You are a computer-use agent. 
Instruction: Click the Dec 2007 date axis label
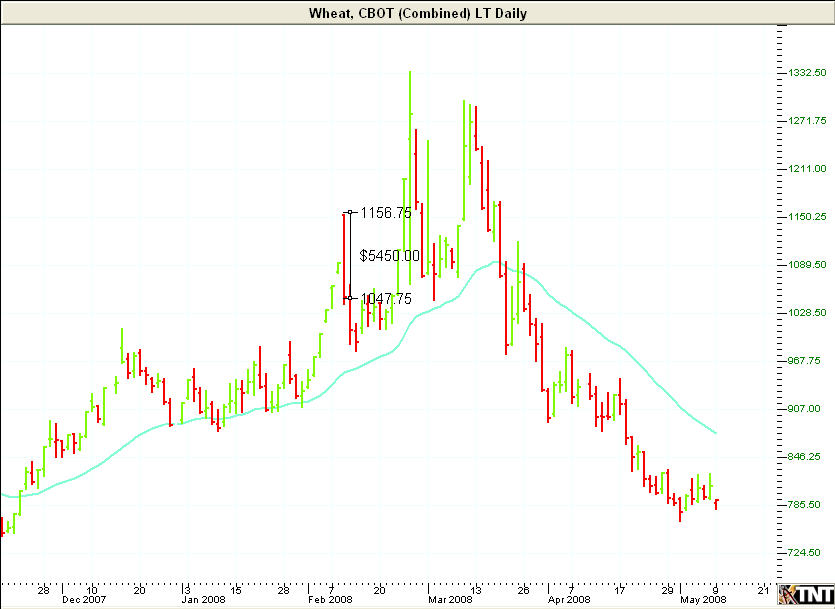tap(84, 599)
